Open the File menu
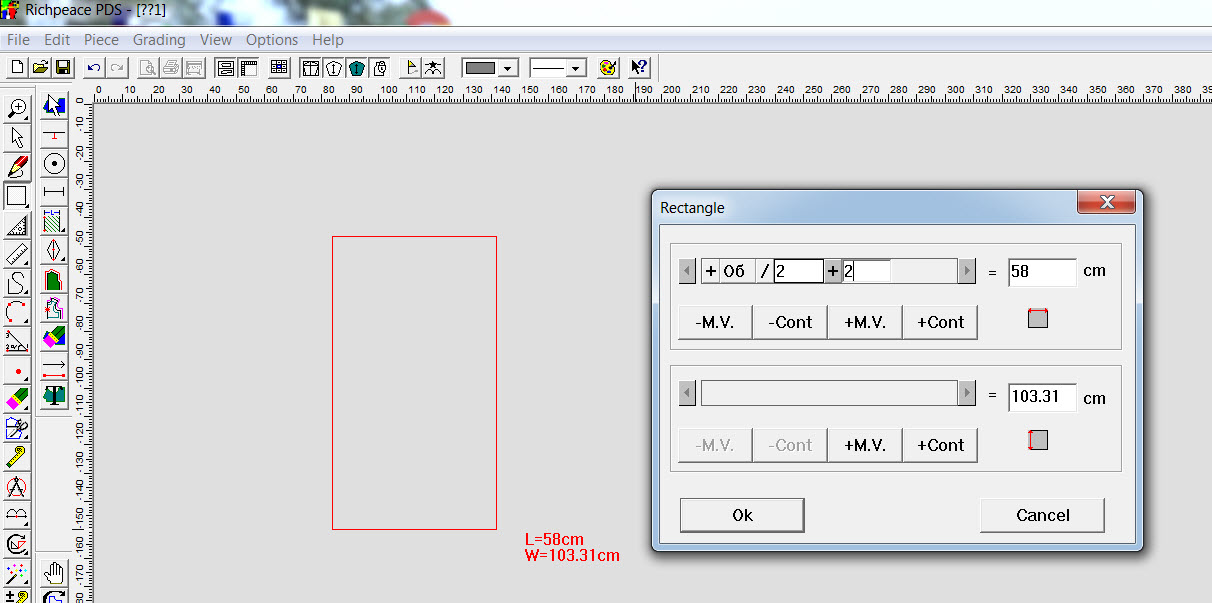Screen dimensions: 1212x603 19,40
